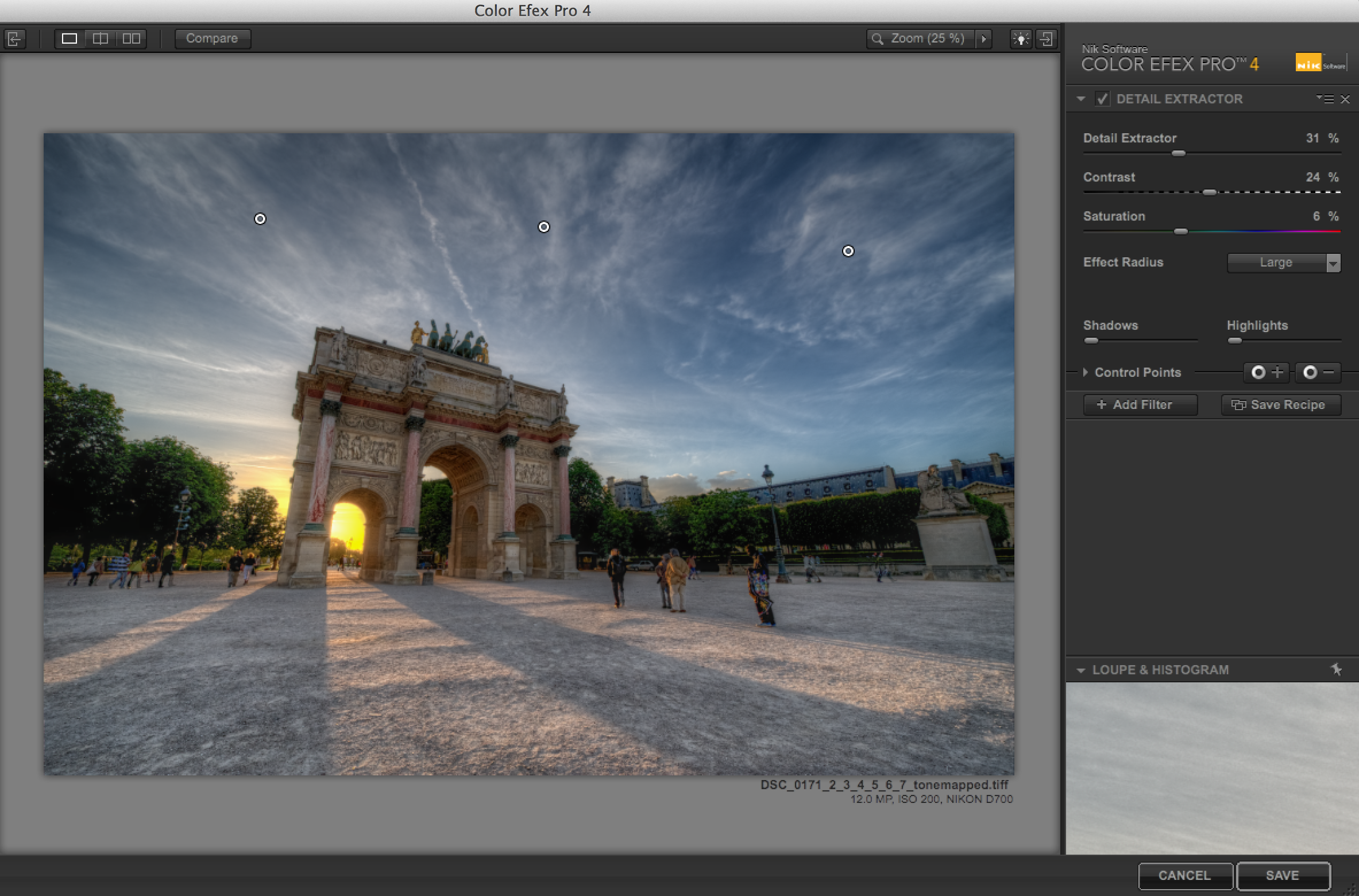Select the leftmost sky control point
Screen dimensions: 1359x896
pyautogui.click(x=260, y=219)
